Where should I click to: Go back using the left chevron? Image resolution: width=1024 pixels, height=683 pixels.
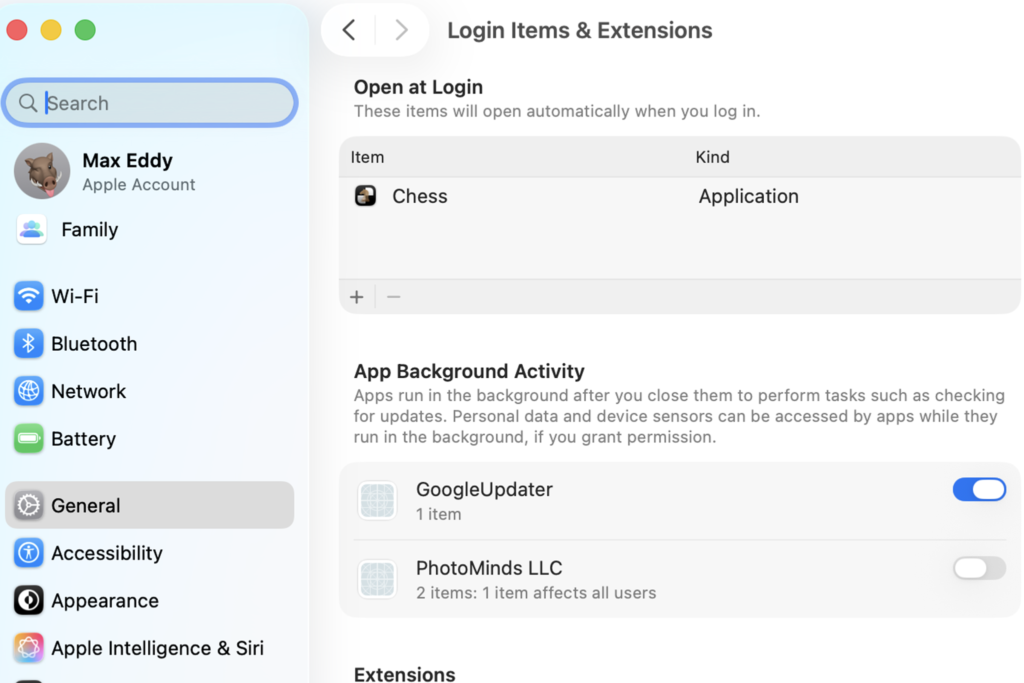(x=349, y=30)
